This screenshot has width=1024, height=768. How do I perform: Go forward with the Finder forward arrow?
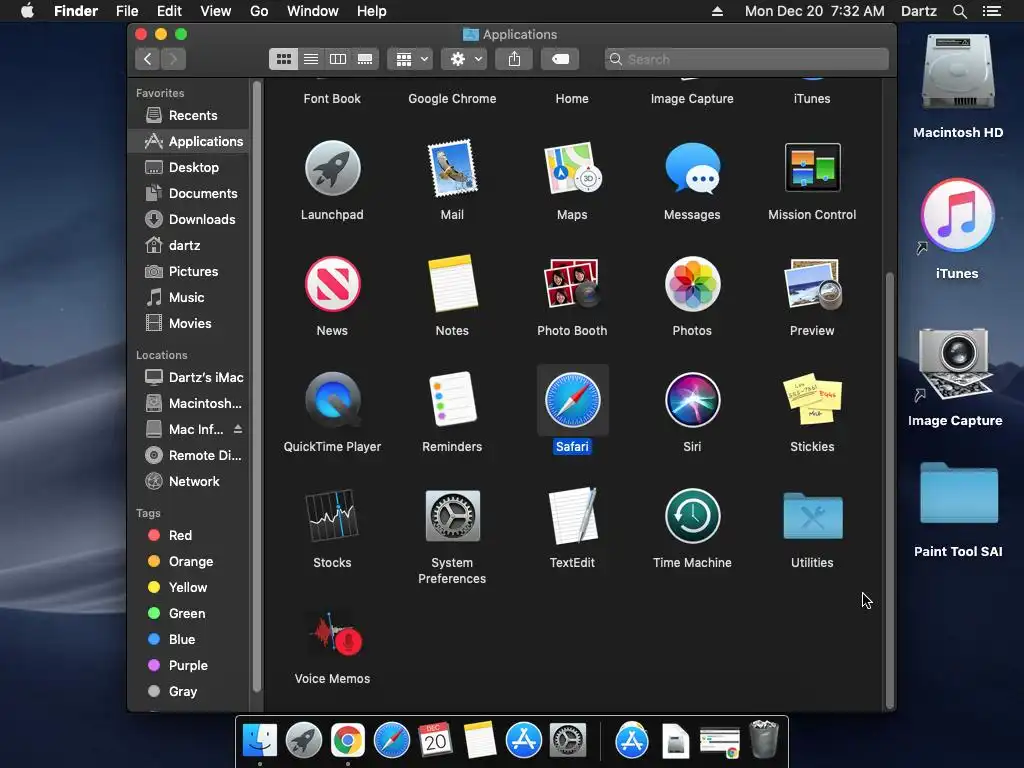pyautogui.click(x=173, y=59)
